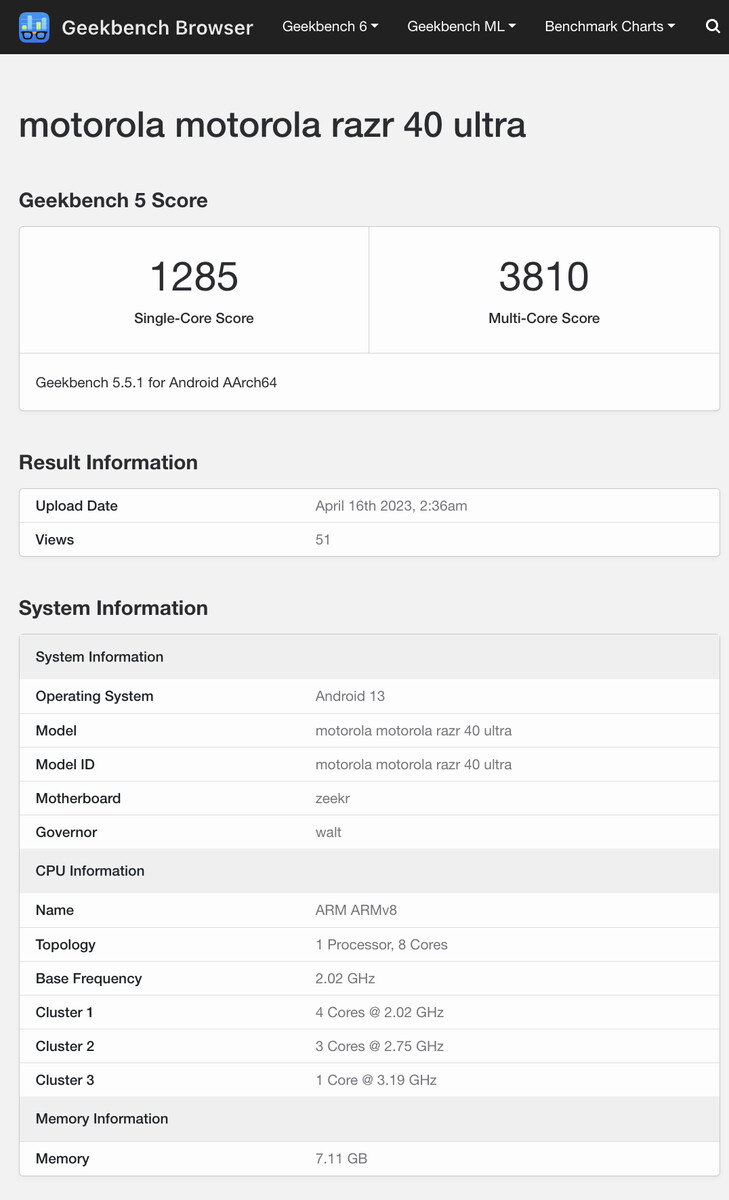Select the motherboard value zeekr
This screenshot has height=1200, width=729.
[x=332, y=798]
